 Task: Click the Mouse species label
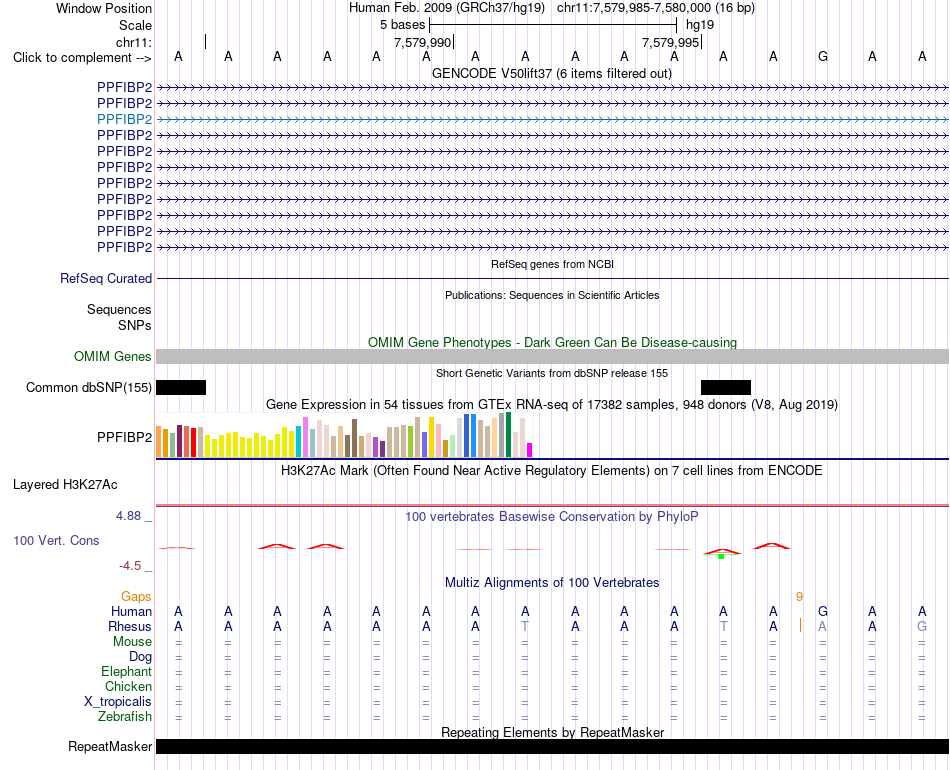[132, 642]
